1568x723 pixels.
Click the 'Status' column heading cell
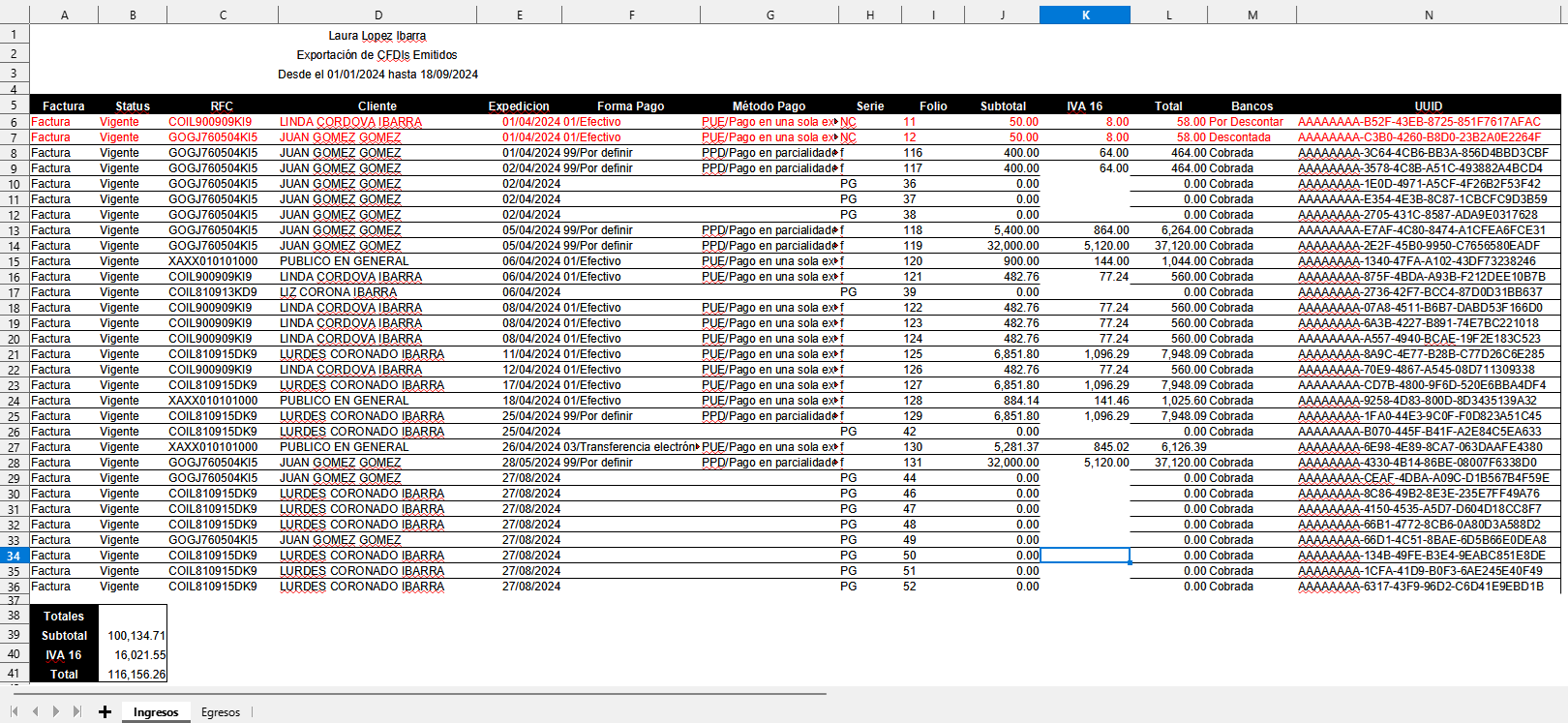(133, 106)
